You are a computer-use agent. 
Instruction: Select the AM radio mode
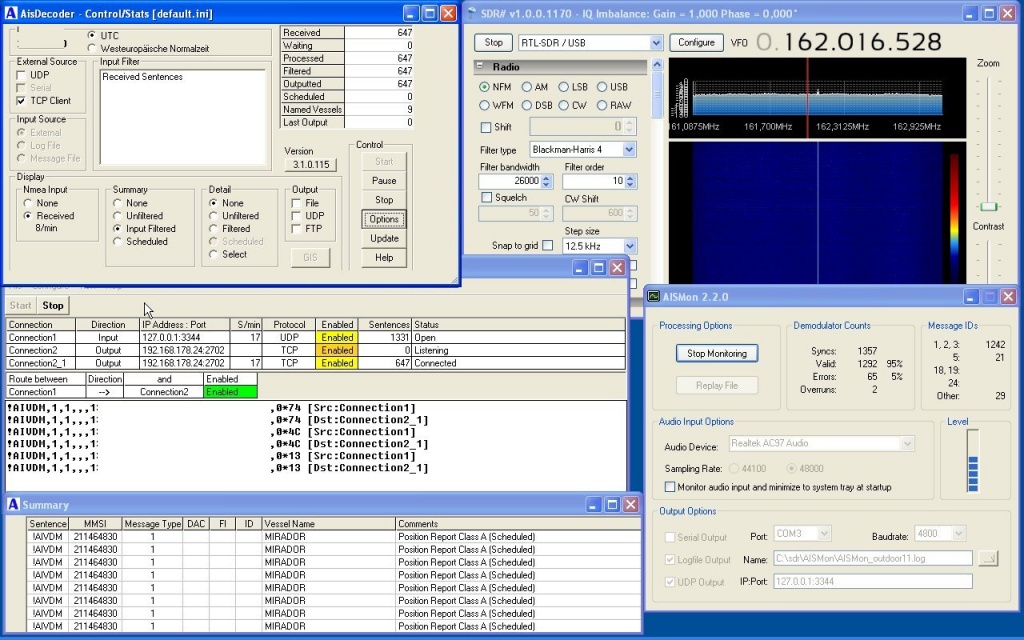pyautogui.click(x=527, y=87)
